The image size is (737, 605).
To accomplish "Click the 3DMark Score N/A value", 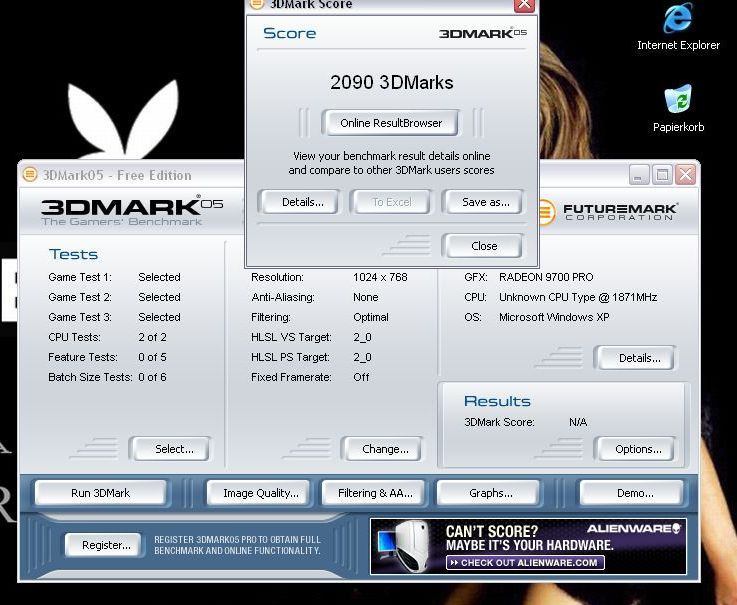I will pyautogui.click(x=578, y=422).
